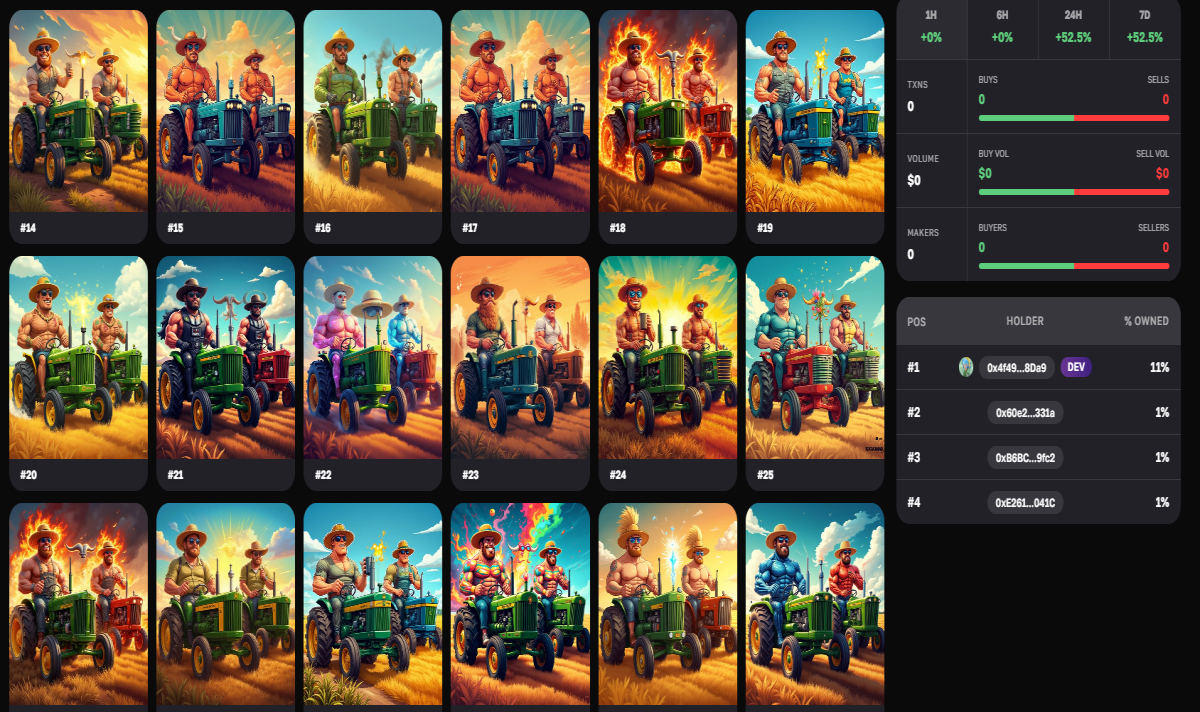This screenshot has width=1200, height=712.
Task: Select the 1H timeframe tab
Action: point(931,26)
